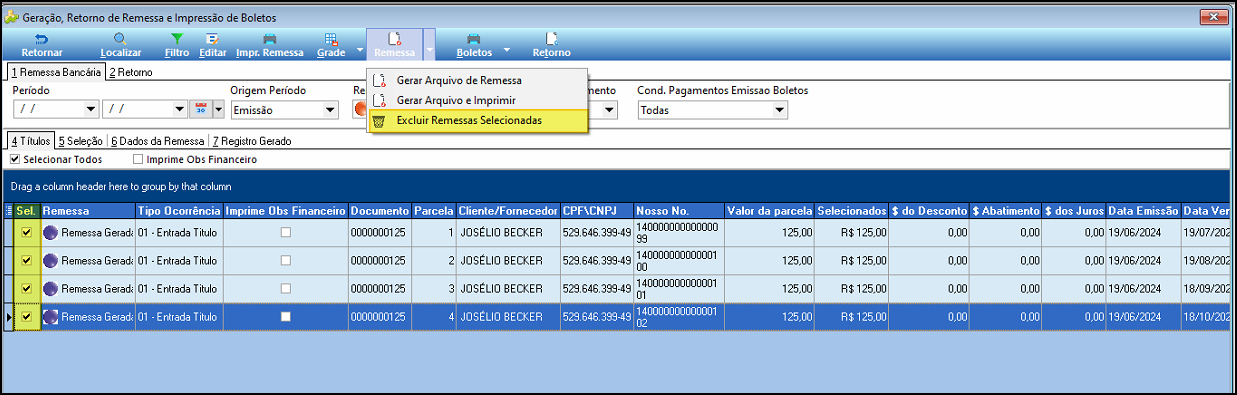Open the second Período date dropdown
This screenshot has height=395, width=1237.
coord(180,110)
